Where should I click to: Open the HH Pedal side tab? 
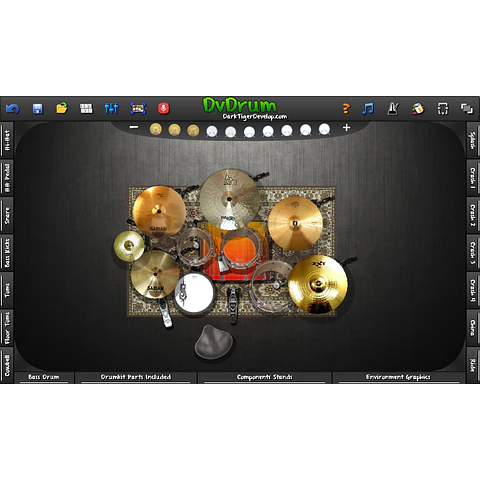[x=7, y=178]
